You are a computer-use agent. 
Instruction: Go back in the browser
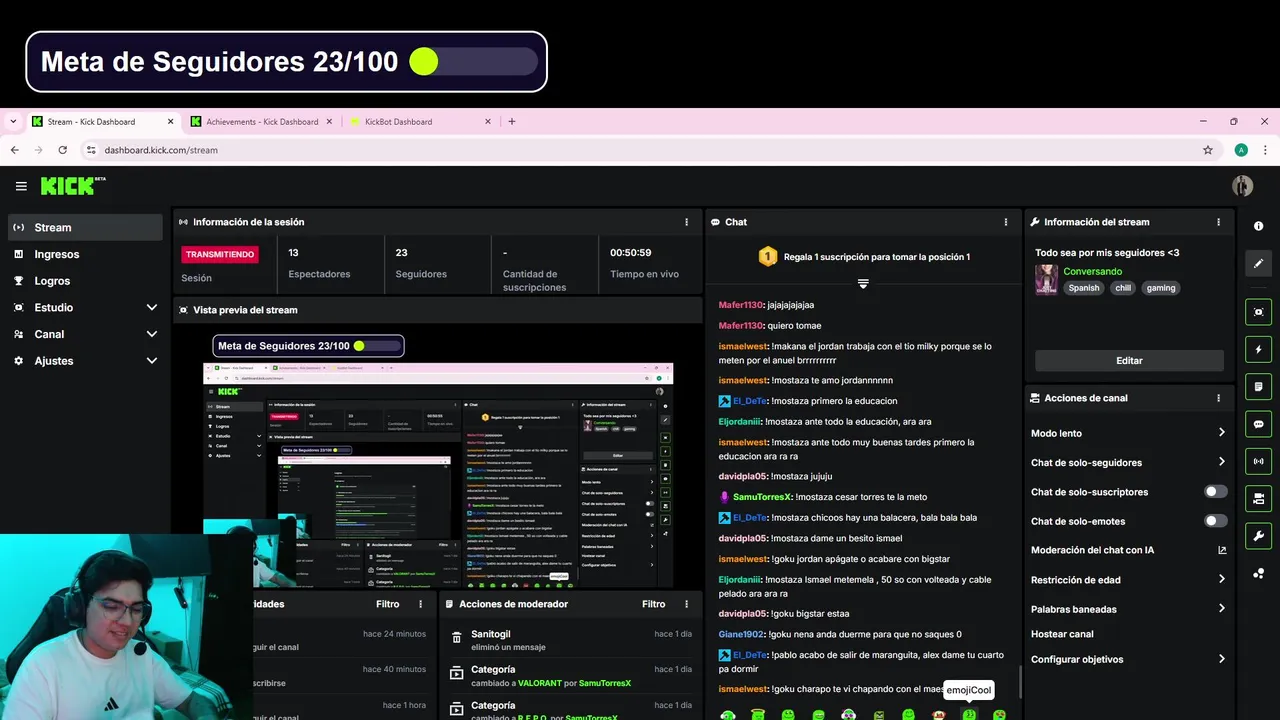point(15,150)
